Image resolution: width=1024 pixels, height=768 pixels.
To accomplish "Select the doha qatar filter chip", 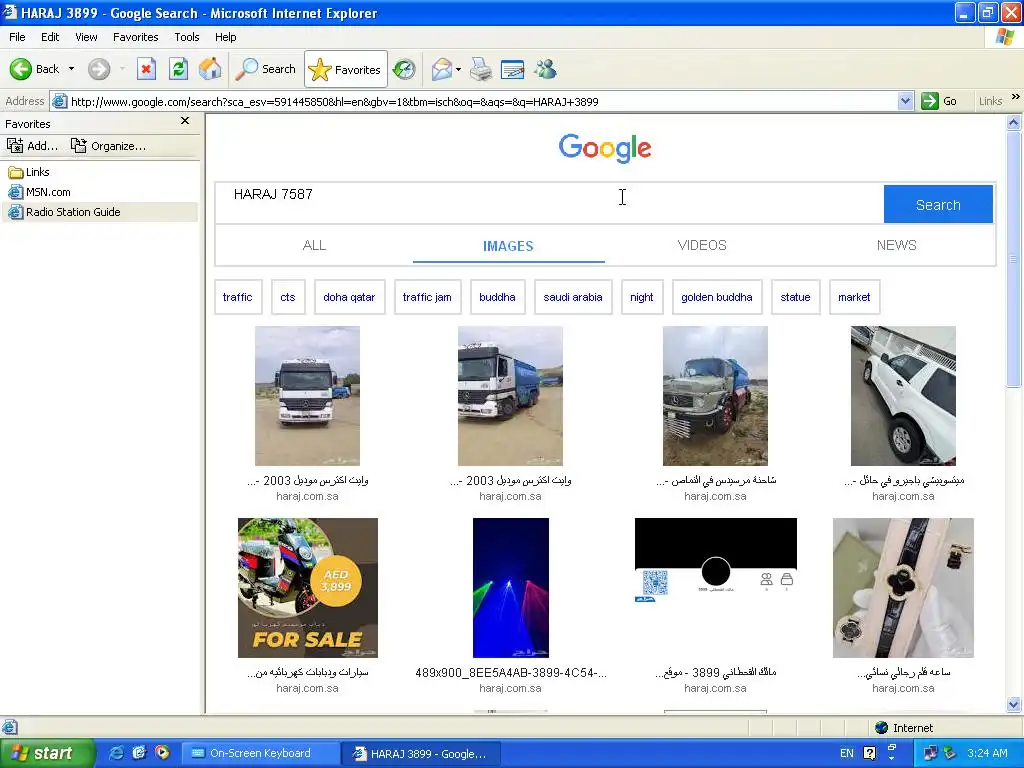I will click(349, 297).
